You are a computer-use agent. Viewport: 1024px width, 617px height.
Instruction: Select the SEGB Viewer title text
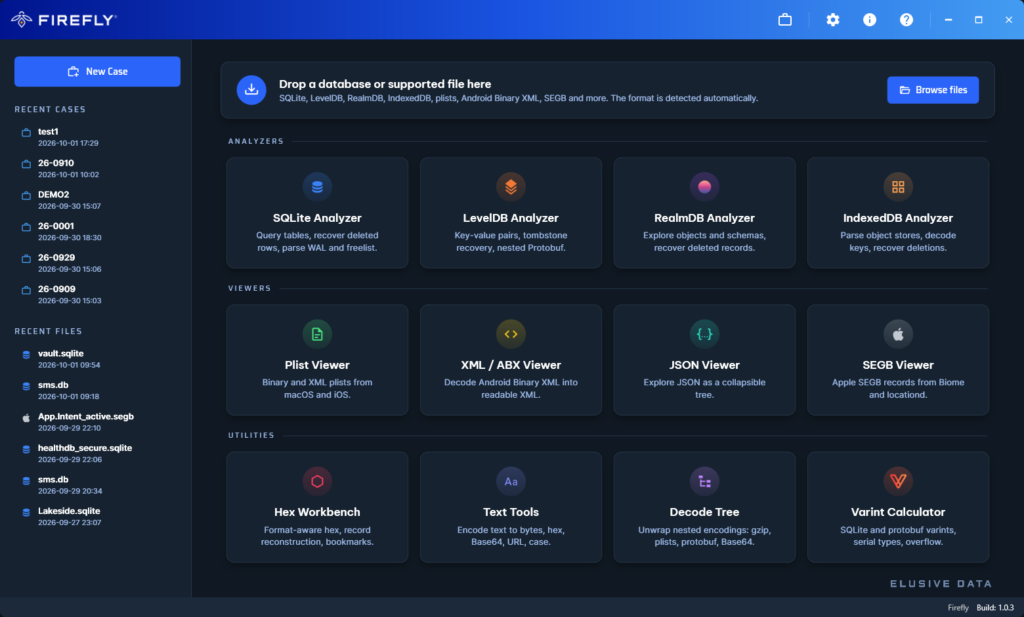(x=898, y=365)
